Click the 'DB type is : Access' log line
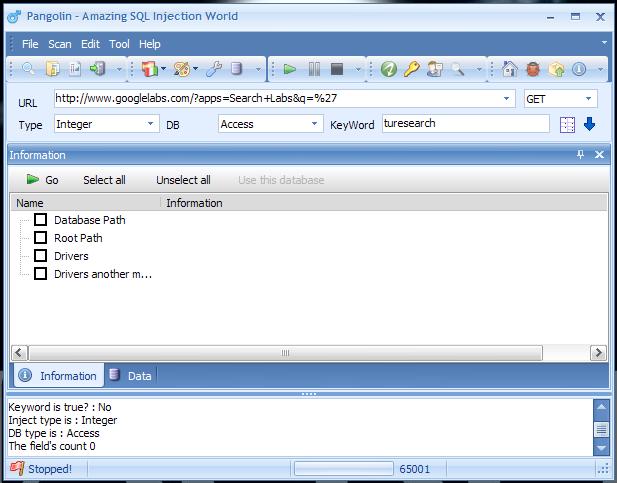The width and height of the screenshot is (617, 483). pos(54,433)
